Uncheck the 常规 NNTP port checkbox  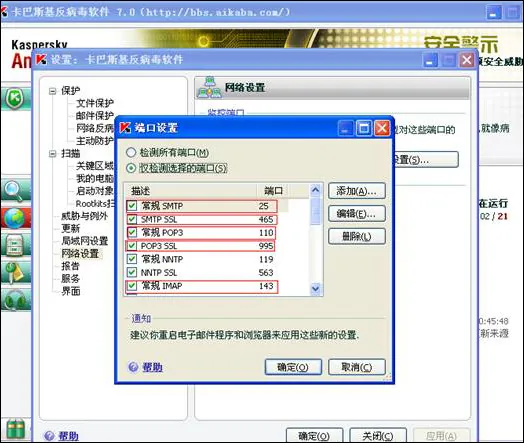(132, 259)
